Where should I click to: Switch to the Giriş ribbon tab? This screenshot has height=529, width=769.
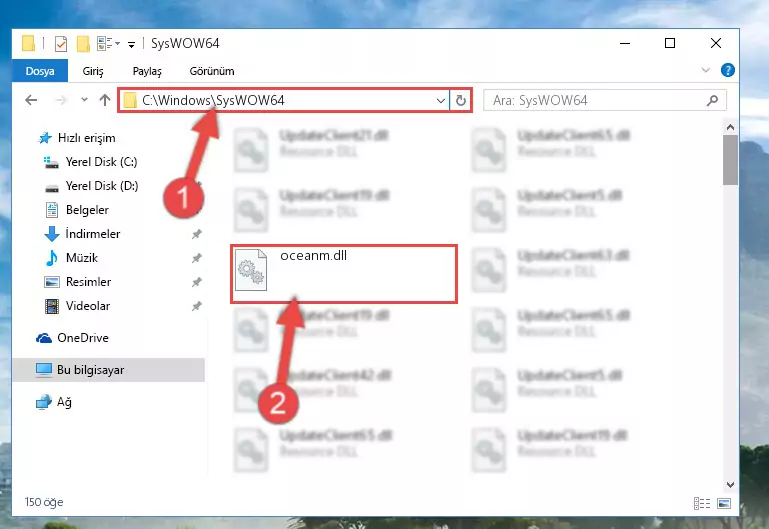click(93, 71)
